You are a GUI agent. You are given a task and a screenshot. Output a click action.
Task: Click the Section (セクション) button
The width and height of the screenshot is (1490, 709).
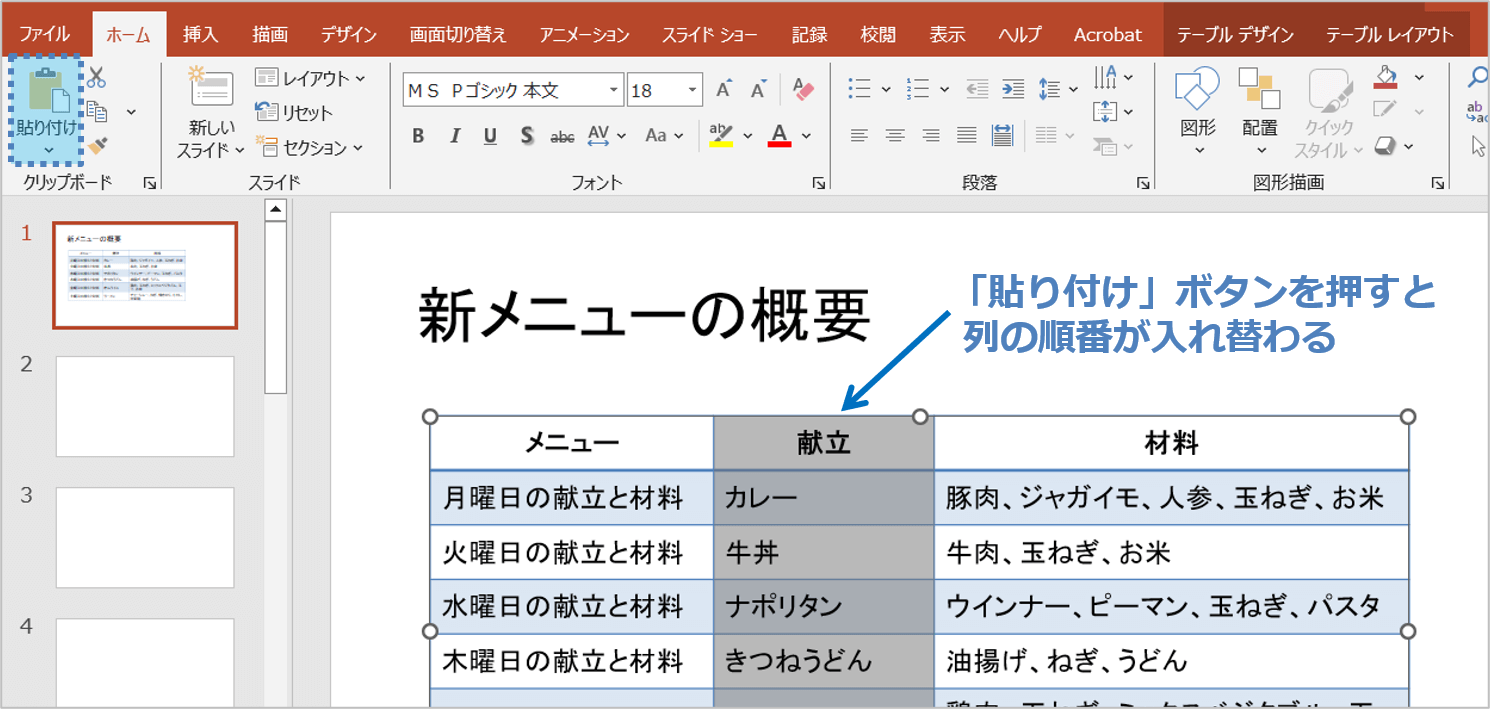[309, 148]
